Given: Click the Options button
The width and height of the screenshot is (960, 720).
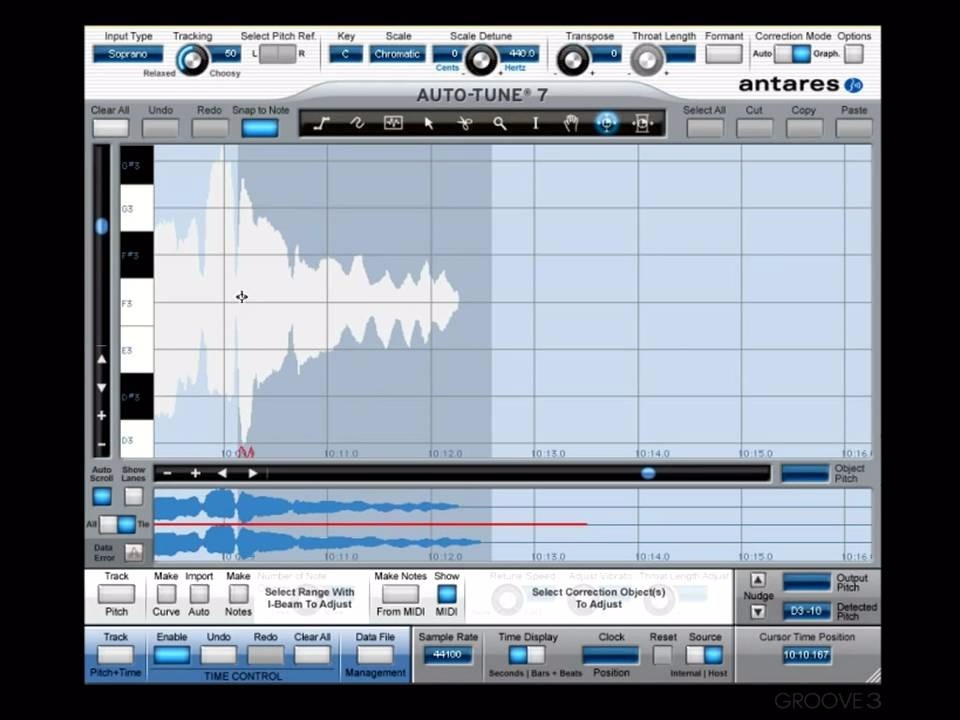Looking at the screenshot, I should pyautogui.click(x=853, y=54).
